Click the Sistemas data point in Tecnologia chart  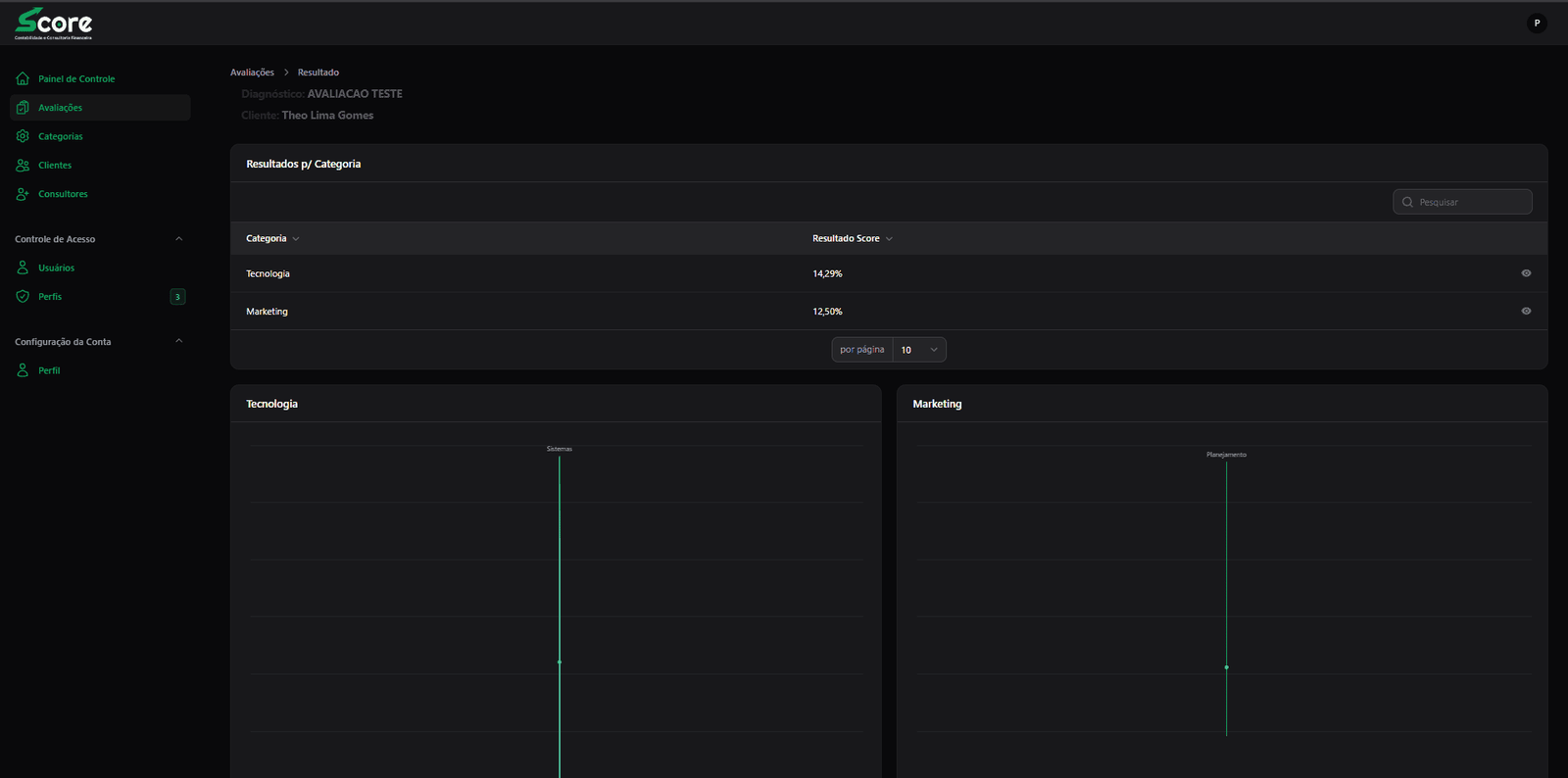point(560,662)
